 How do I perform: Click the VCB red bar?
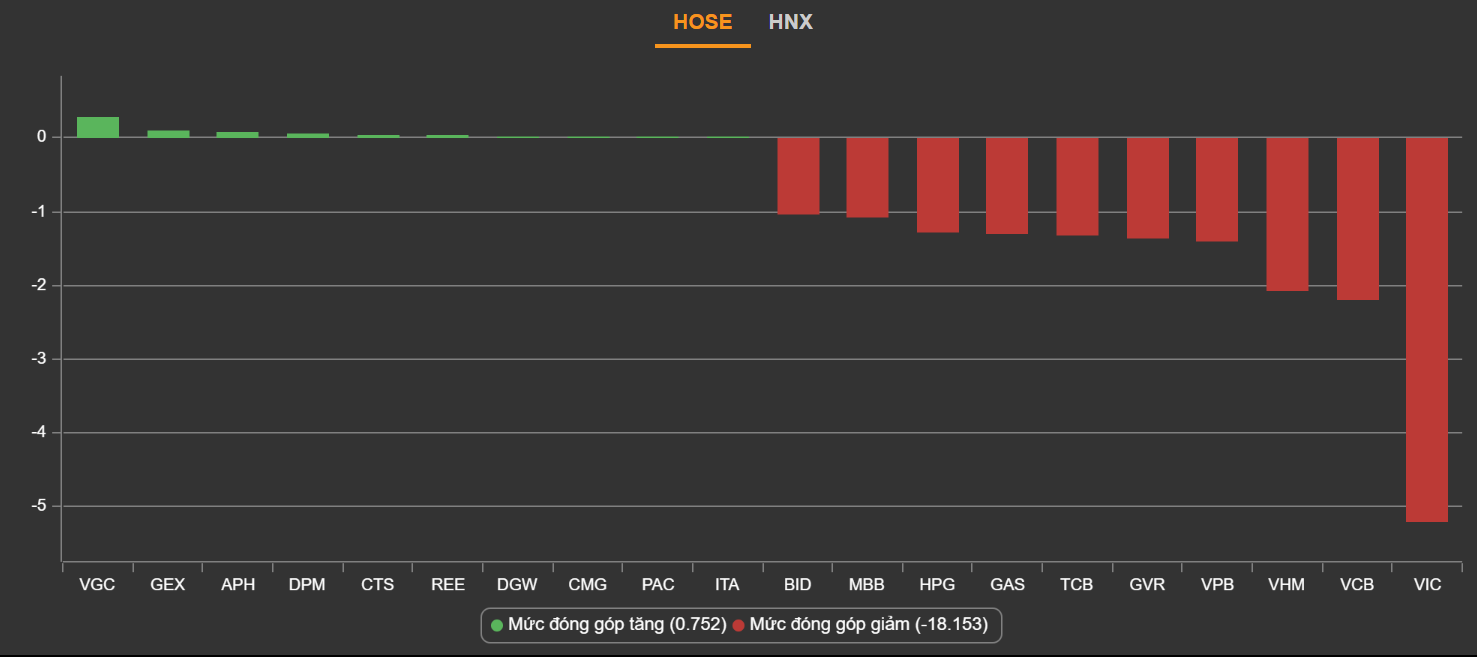(x=1357, y=218)
